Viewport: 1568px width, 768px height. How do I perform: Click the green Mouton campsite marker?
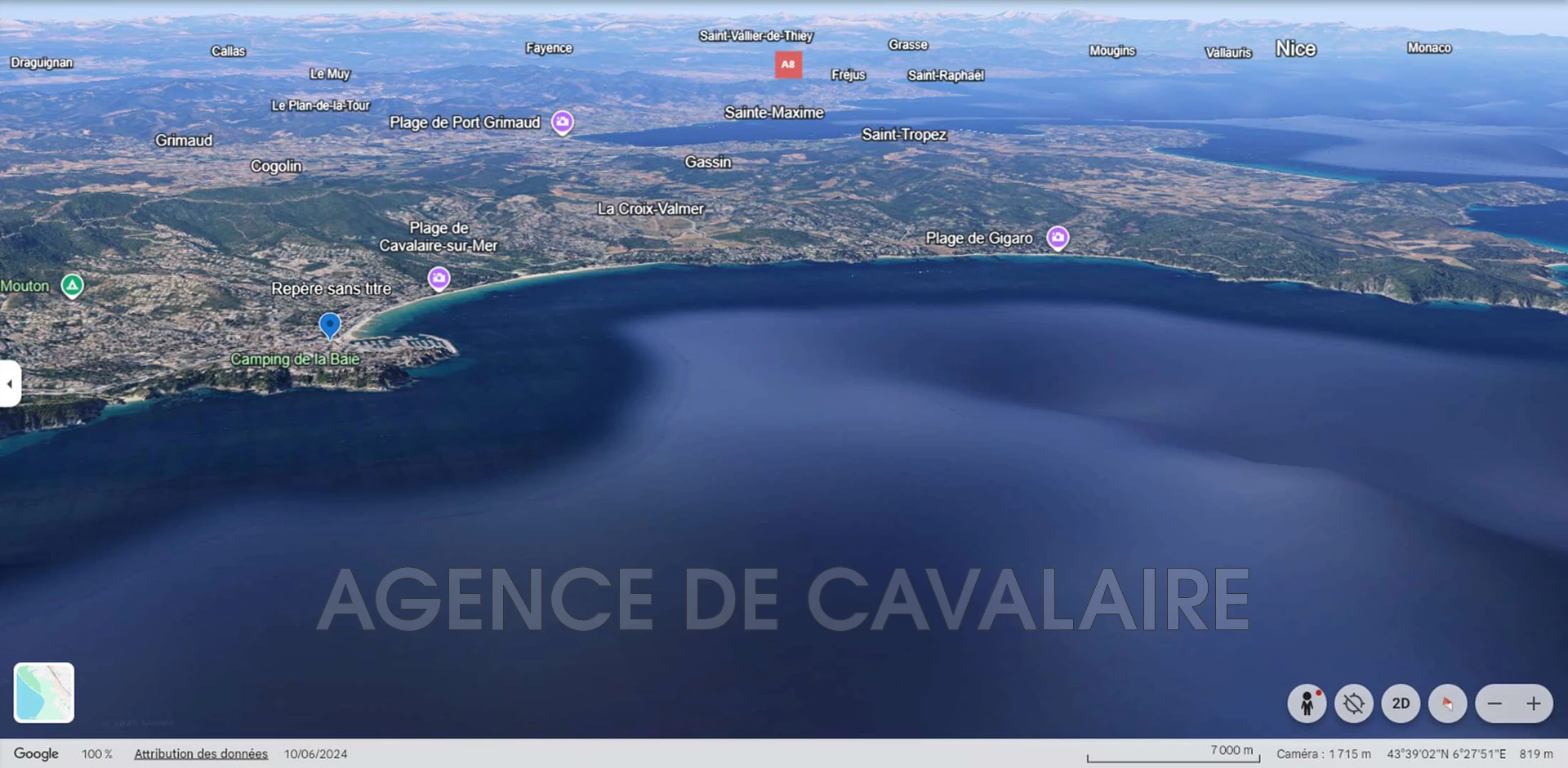73,285
